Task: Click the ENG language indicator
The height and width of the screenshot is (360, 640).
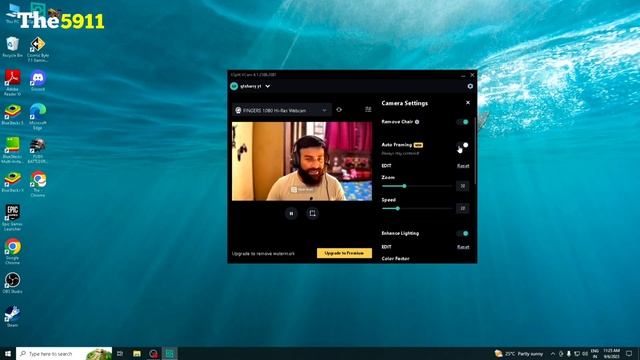Action: point(595,353)
